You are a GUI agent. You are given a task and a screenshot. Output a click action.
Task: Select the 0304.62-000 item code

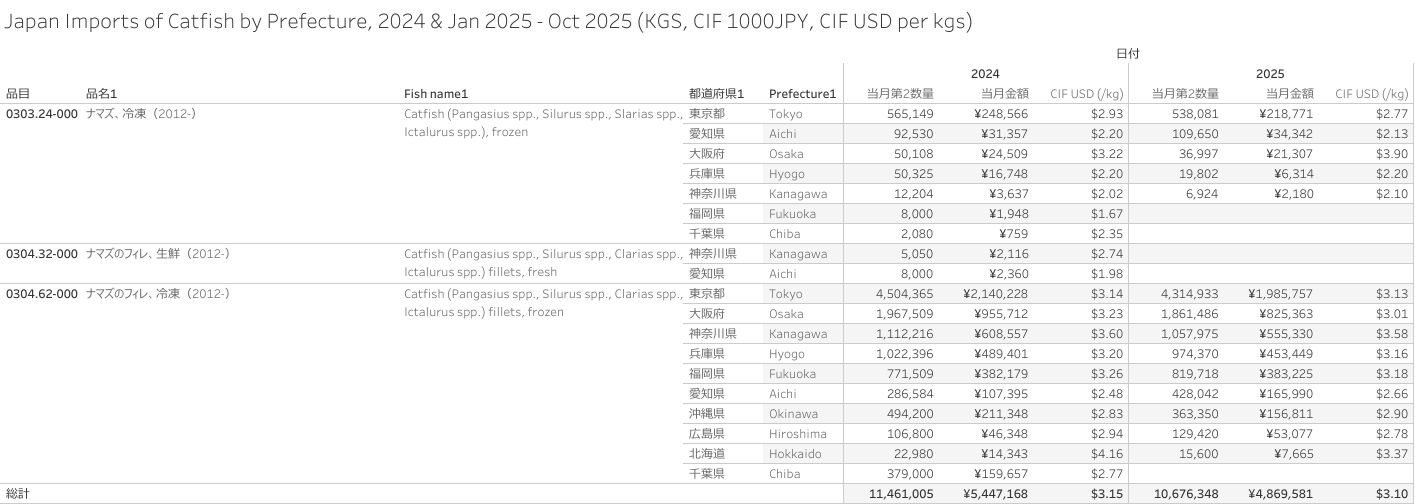point(42,294)
